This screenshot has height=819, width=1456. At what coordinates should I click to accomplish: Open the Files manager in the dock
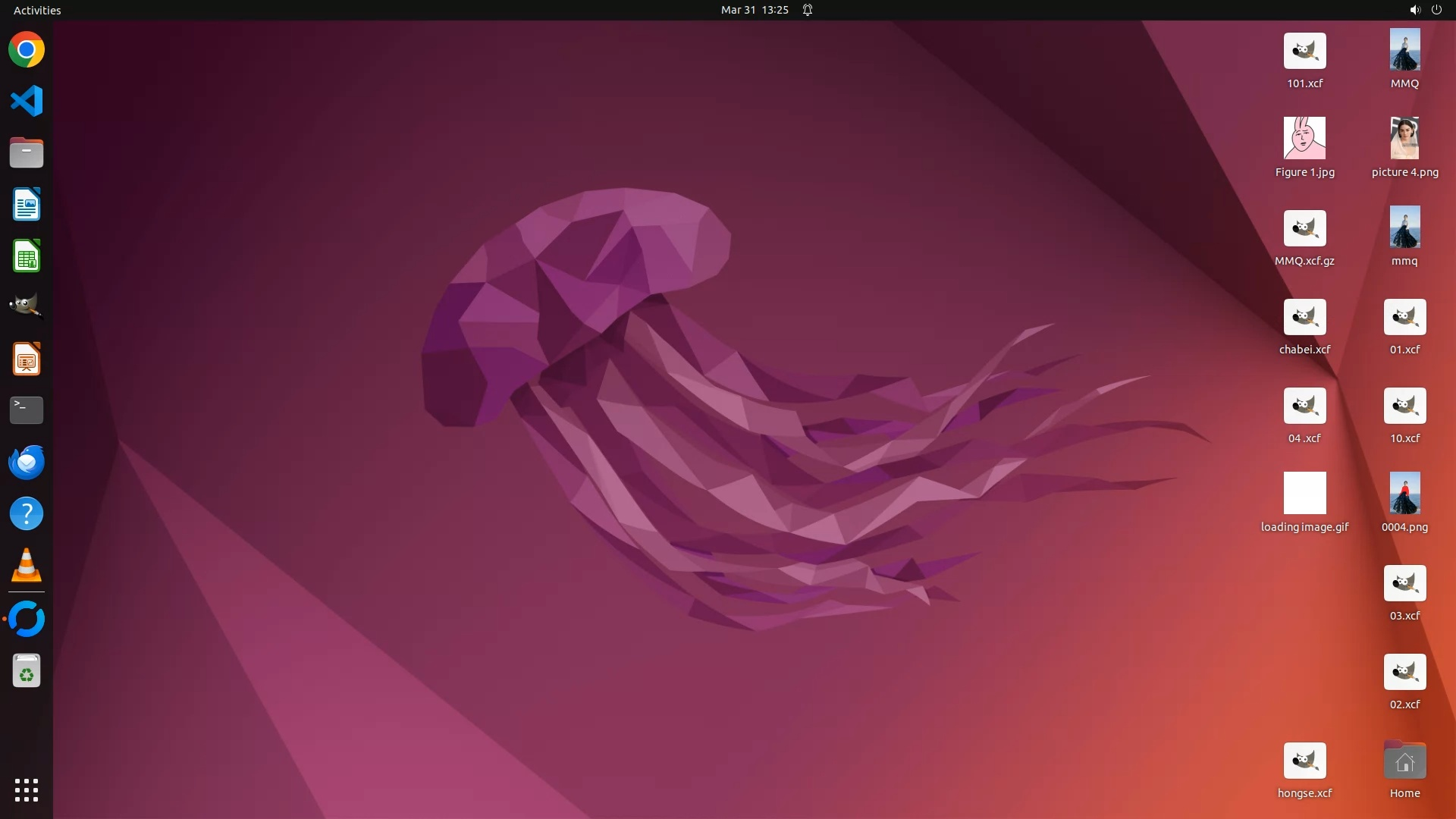(27, 152)
